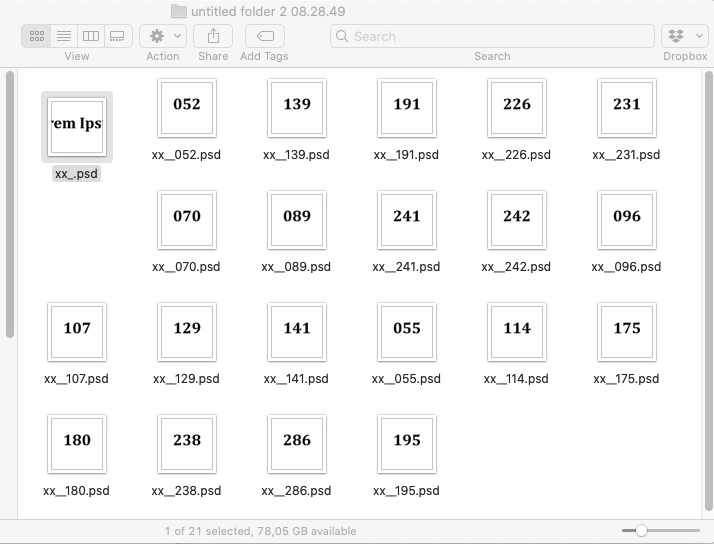Click the xx__055.psd file name

coord(406,379)
